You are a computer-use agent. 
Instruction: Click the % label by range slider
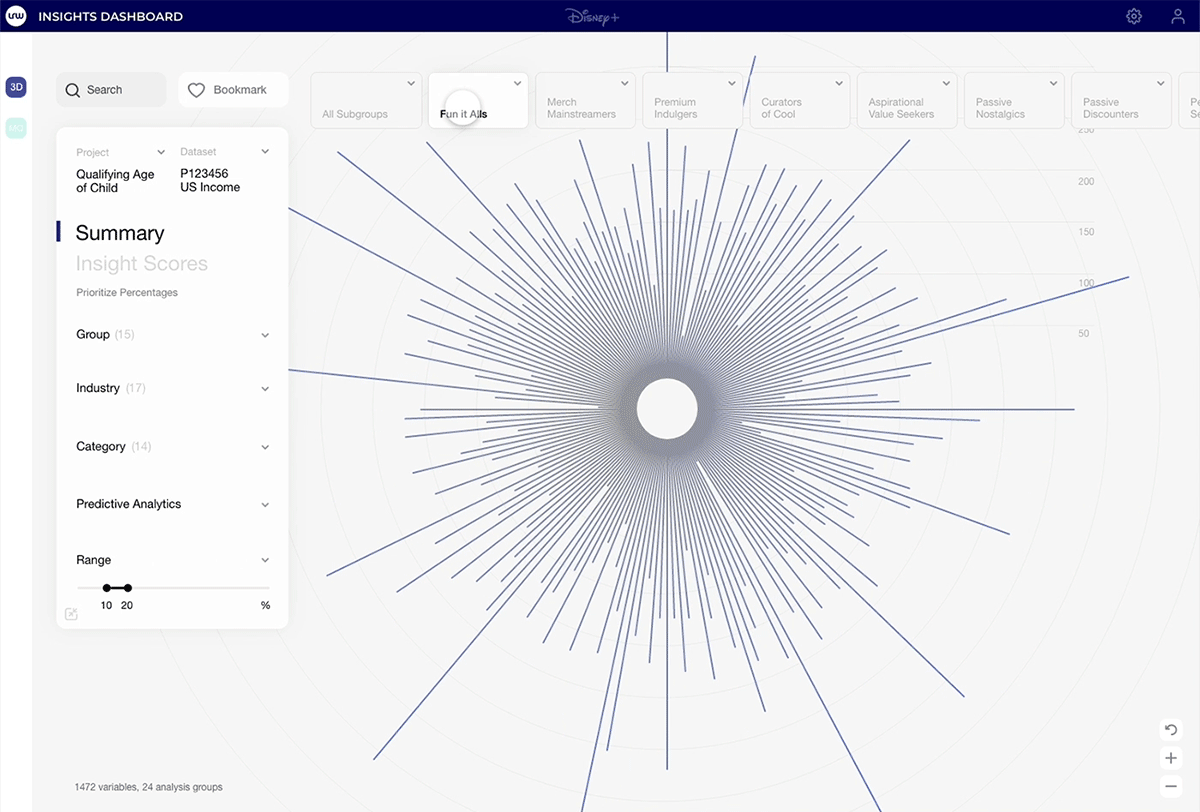click(x=265, y=606)
